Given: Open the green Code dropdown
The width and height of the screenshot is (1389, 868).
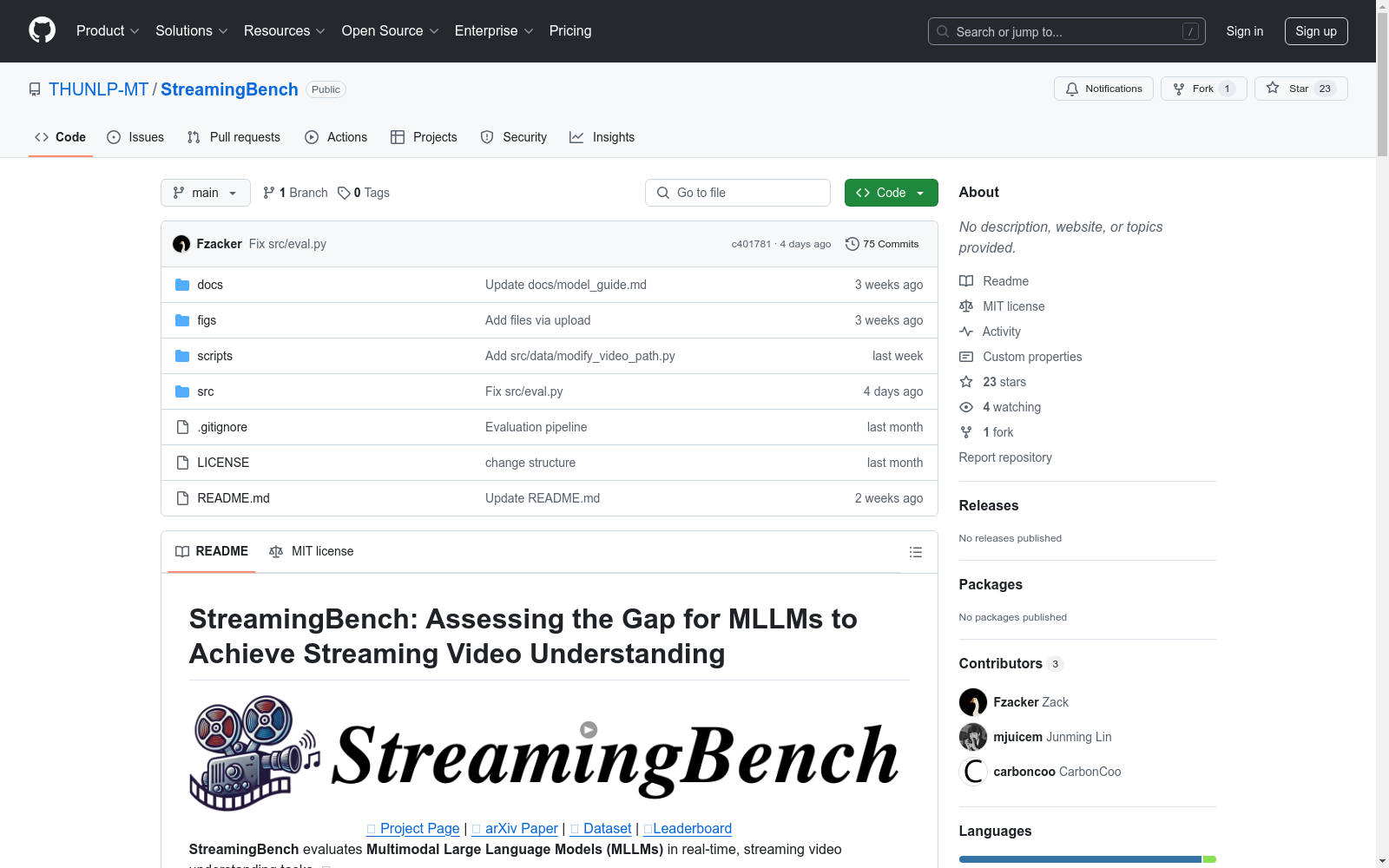Looking at the screenshot, I should point(892,193).
